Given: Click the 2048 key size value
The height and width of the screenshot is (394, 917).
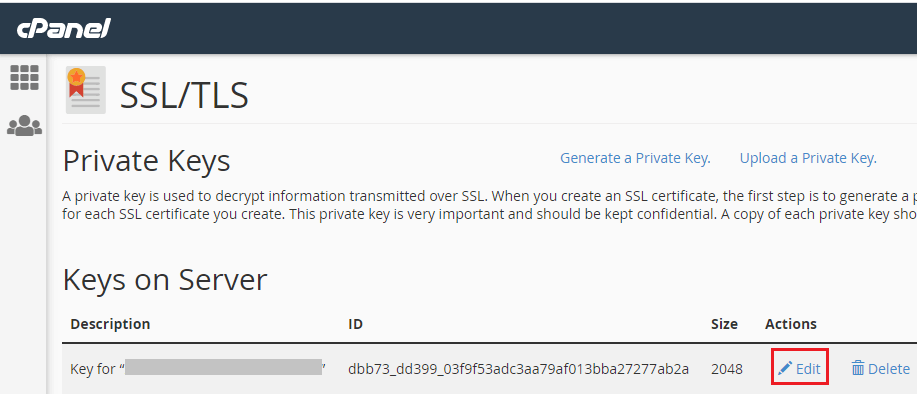Looking at the screenshot, I should click(x=727, y=369).
